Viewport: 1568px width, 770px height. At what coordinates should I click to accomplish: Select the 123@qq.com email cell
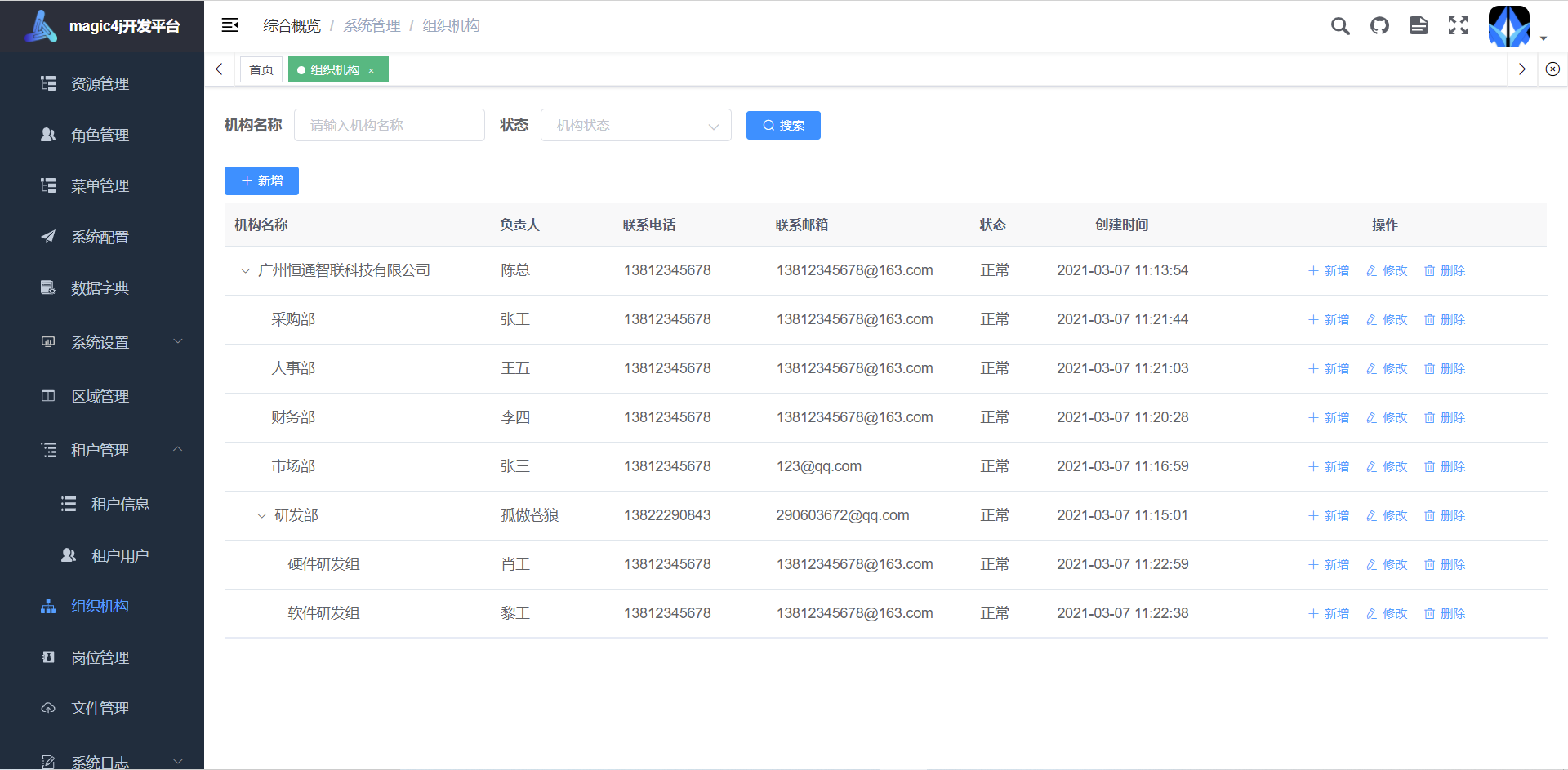[x=819, y=466]
